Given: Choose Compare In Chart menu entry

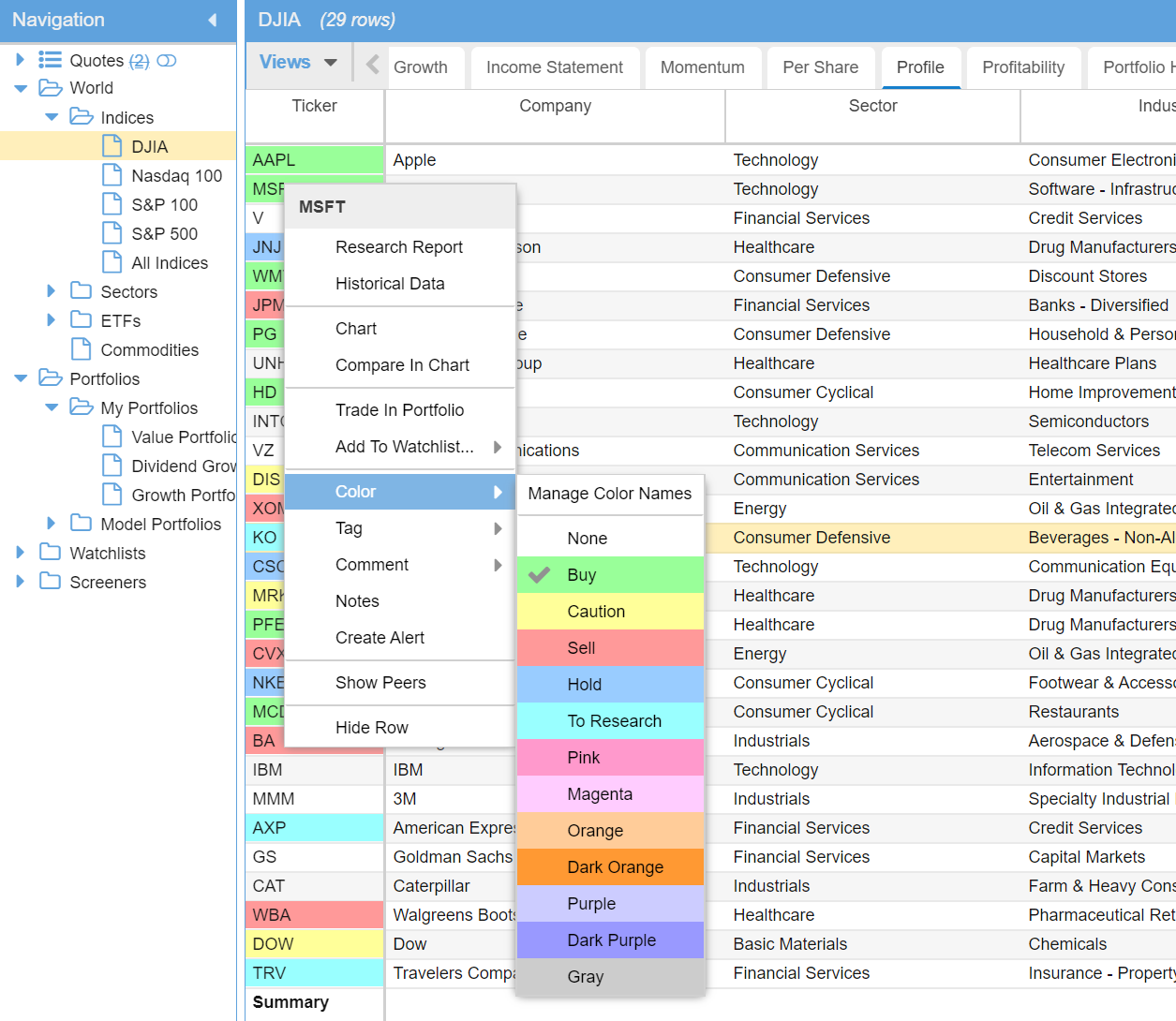Looking at the screenshot, I should (x=400, y=365).
